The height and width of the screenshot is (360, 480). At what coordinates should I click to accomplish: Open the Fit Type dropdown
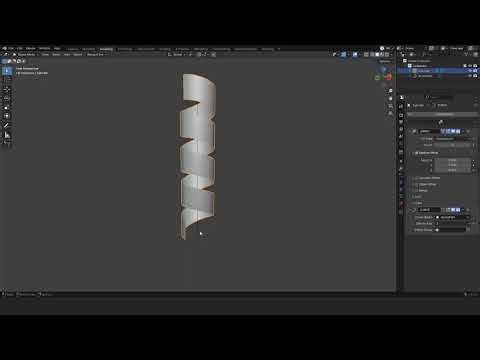point(453,139)
